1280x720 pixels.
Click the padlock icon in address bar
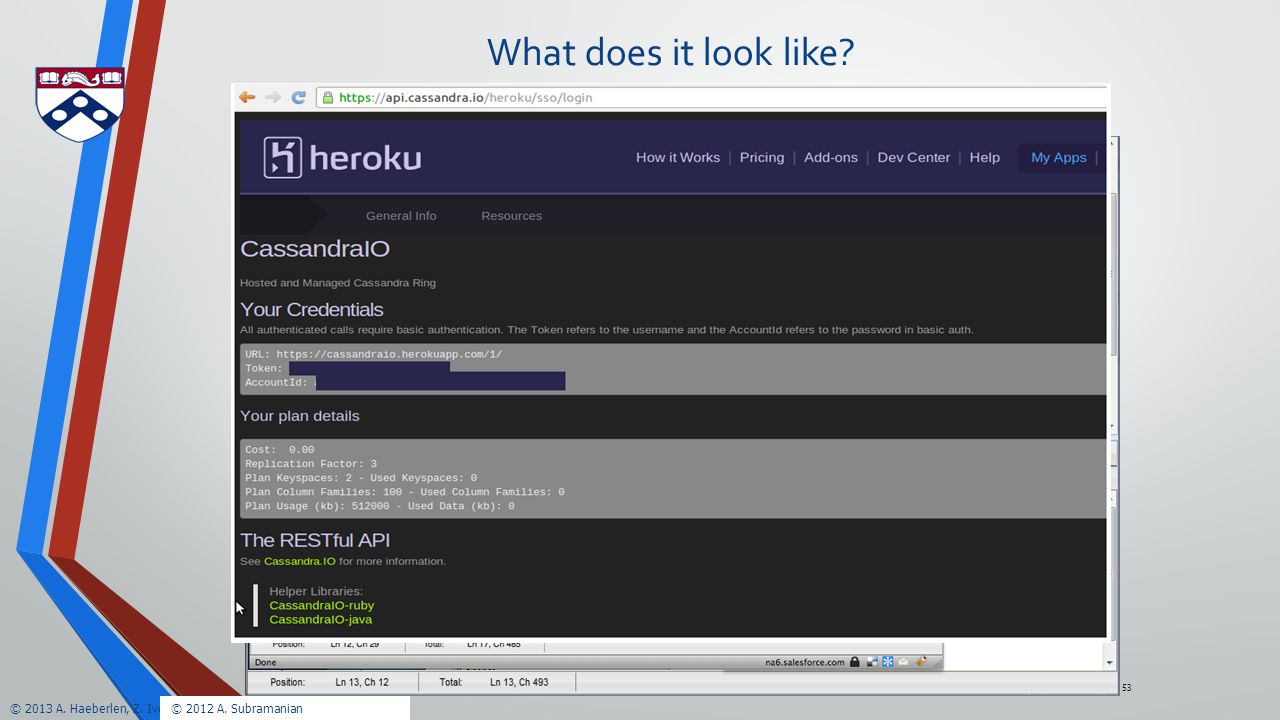[326, 97]
